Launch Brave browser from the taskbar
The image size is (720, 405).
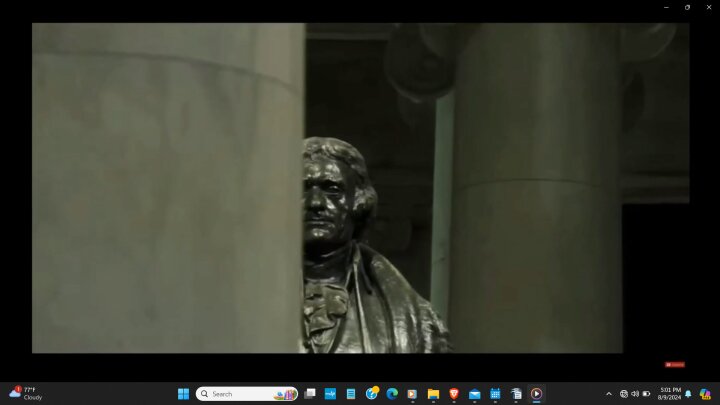(454, 394)
